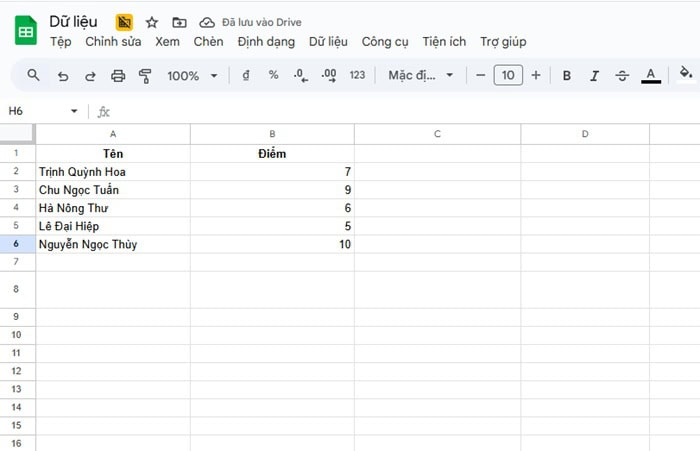Click the redo arrow icon
Viewport: 700px width, 451px height.
pyautogui.click(x=90, y=75)
